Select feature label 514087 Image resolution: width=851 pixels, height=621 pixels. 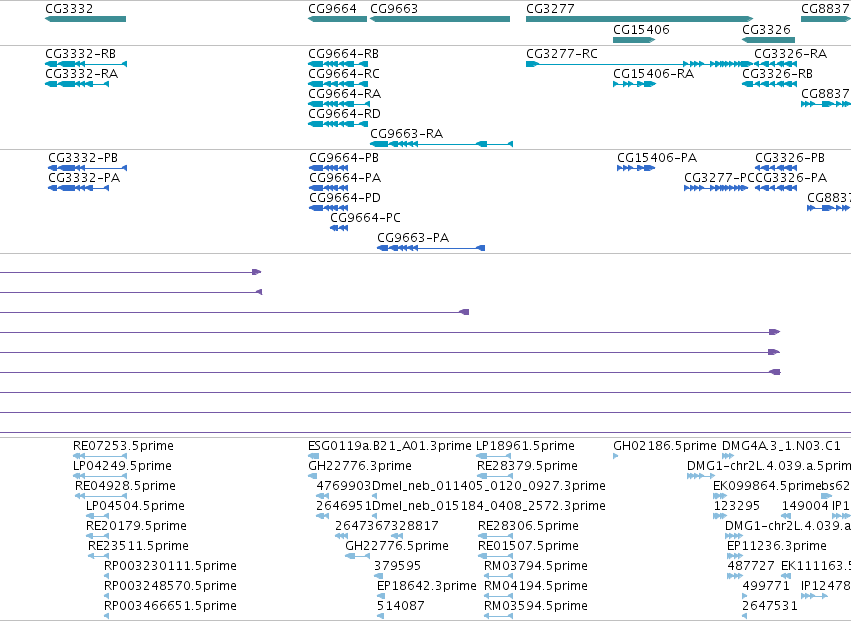click(x=401, y=606)
